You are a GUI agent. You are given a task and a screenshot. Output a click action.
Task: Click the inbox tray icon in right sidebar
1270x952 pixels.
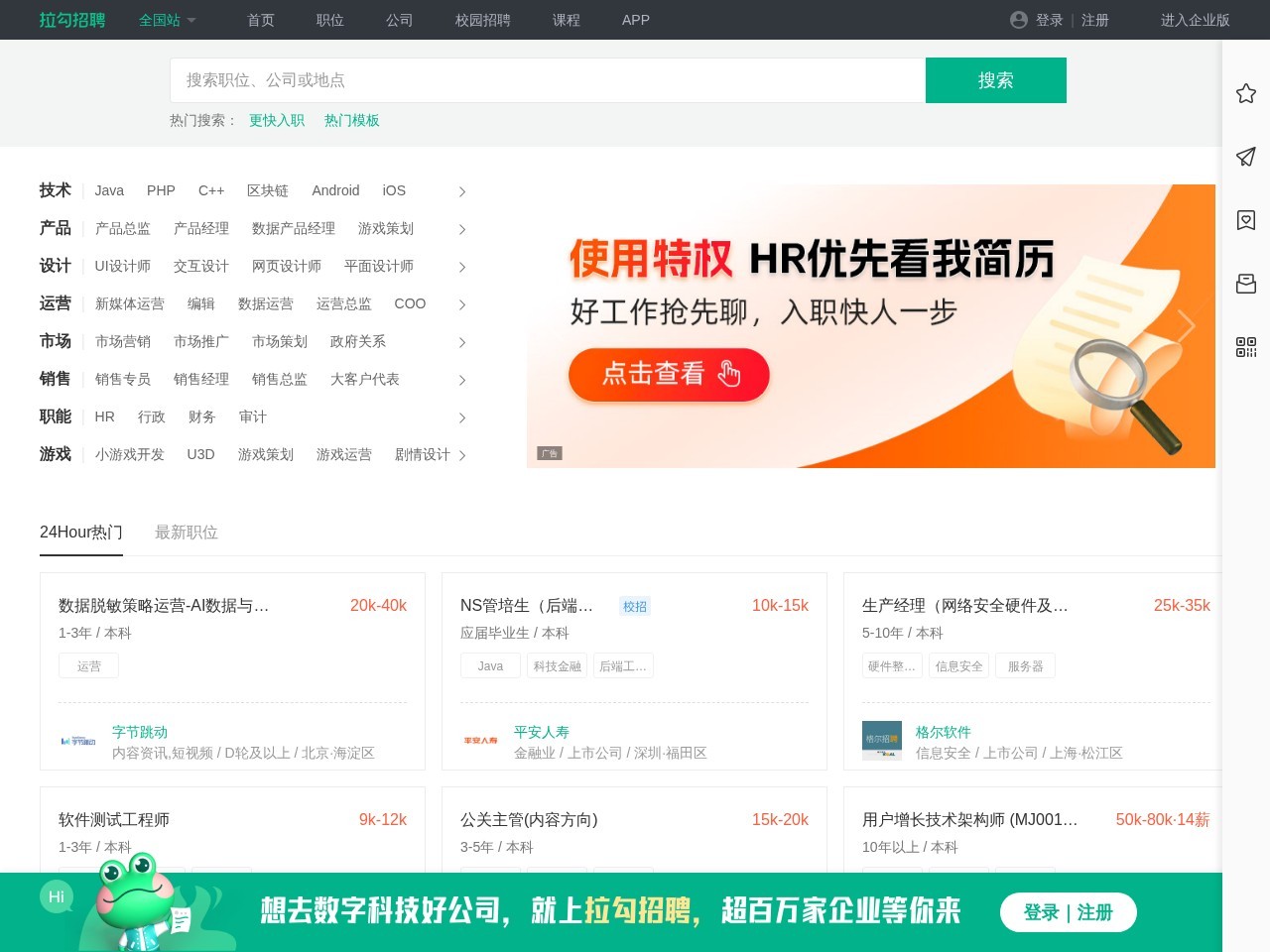pos(1246,284)
